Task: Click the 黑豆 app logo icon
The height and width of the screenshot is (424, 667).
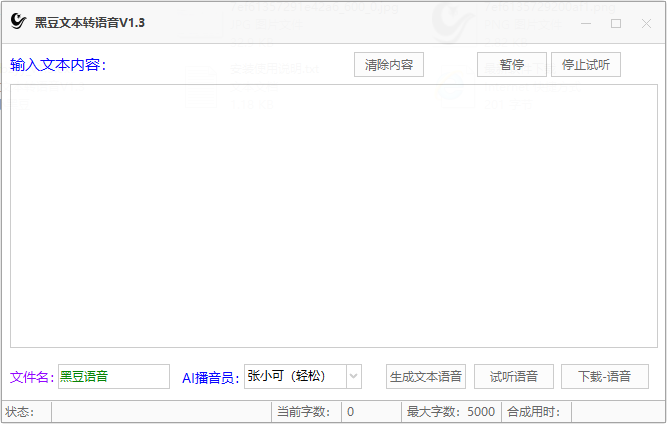Action: [18, 21]
